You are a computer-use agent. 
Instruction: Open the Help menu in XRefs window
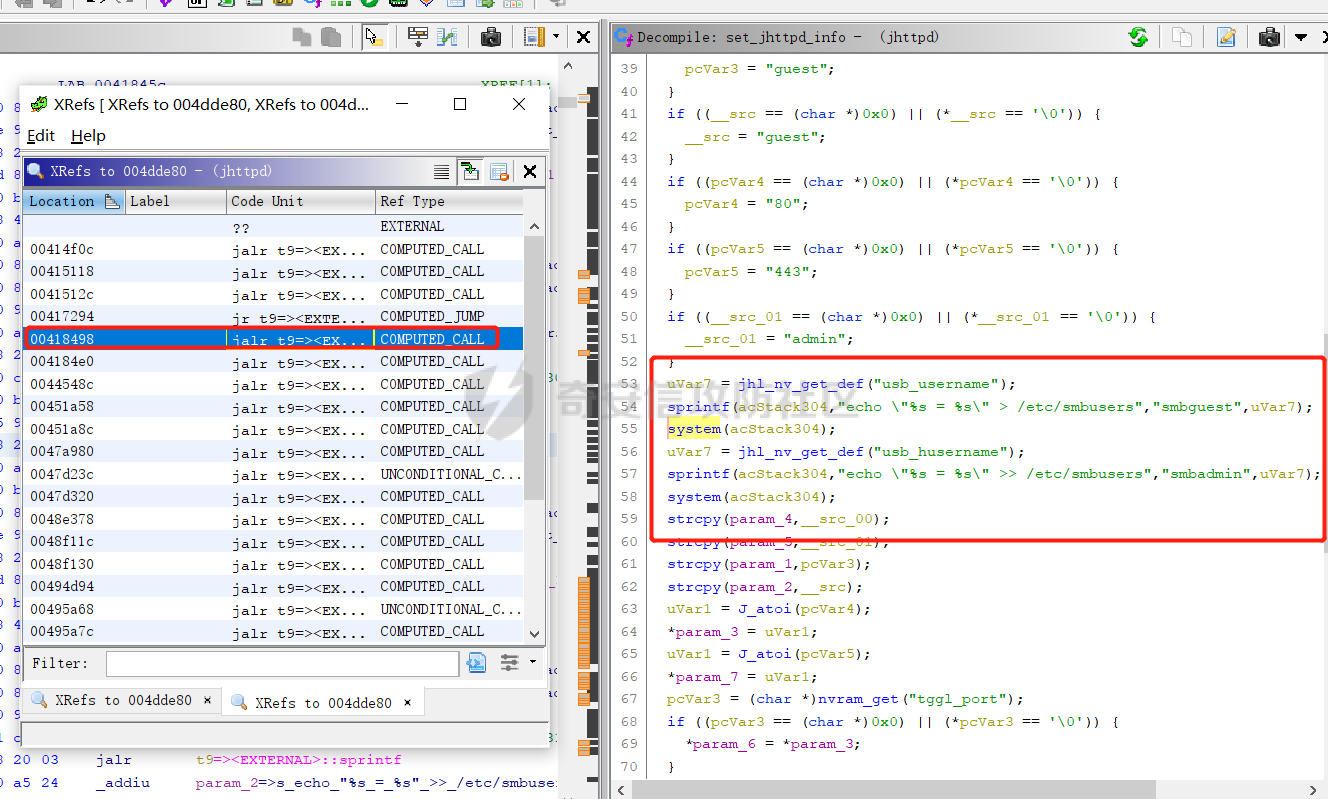(88, 136)
